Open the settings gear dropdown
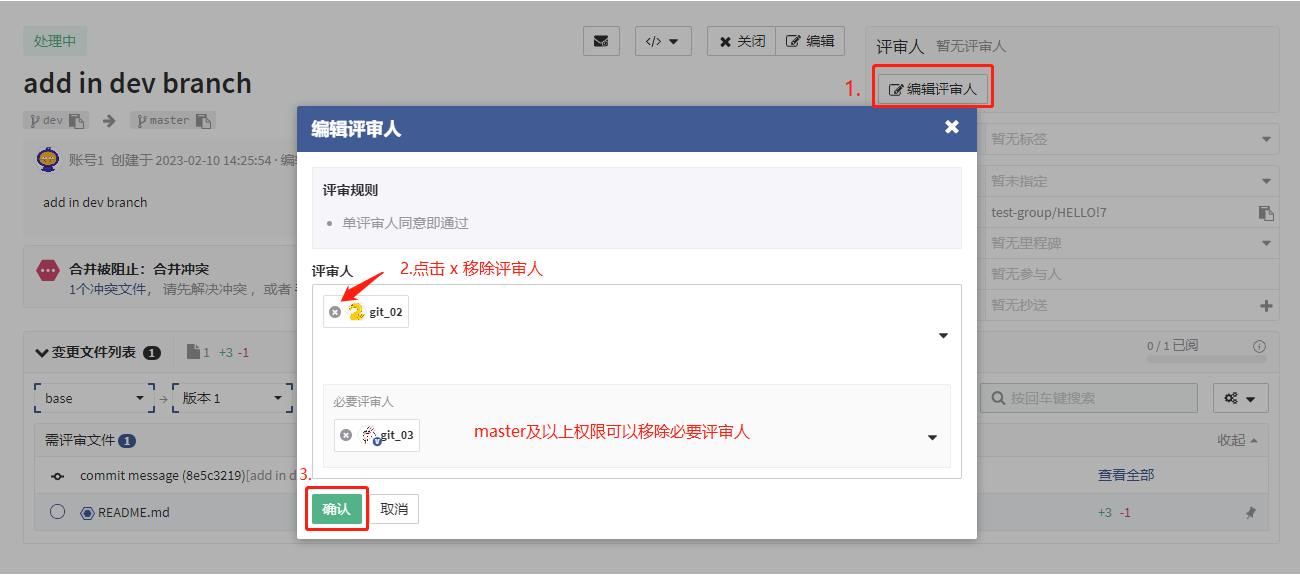 [1241, 398]
